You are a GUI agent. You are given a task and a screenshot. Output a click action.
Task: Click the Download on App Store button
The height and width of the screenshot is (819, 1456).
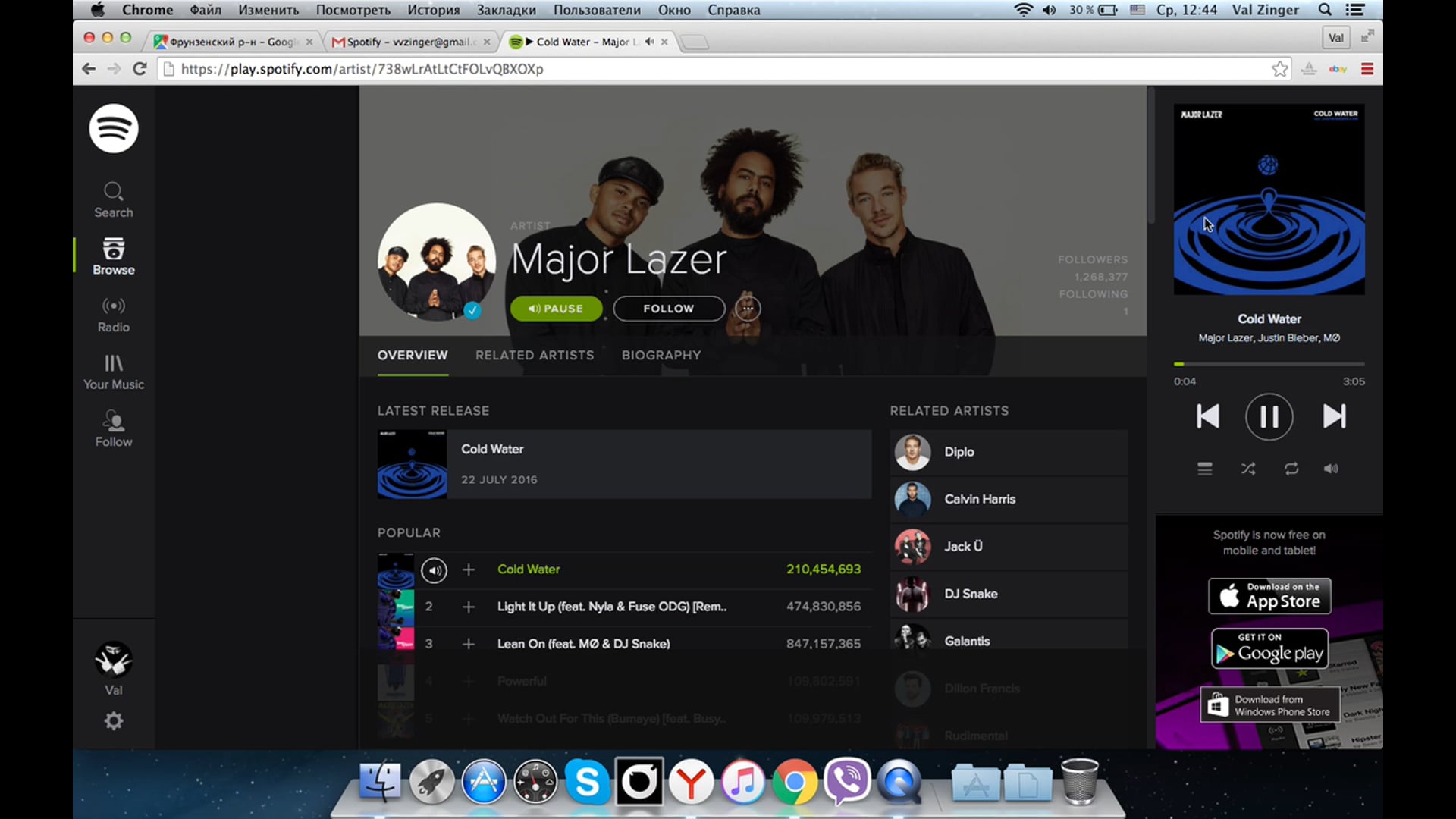click(1269, 597)
